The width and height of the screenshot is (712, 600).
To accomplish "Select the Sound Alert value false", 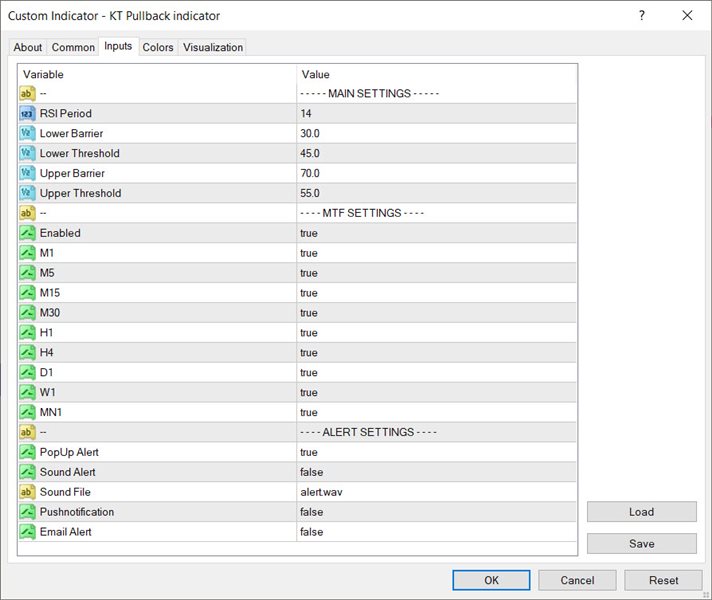I will point(312,472).
